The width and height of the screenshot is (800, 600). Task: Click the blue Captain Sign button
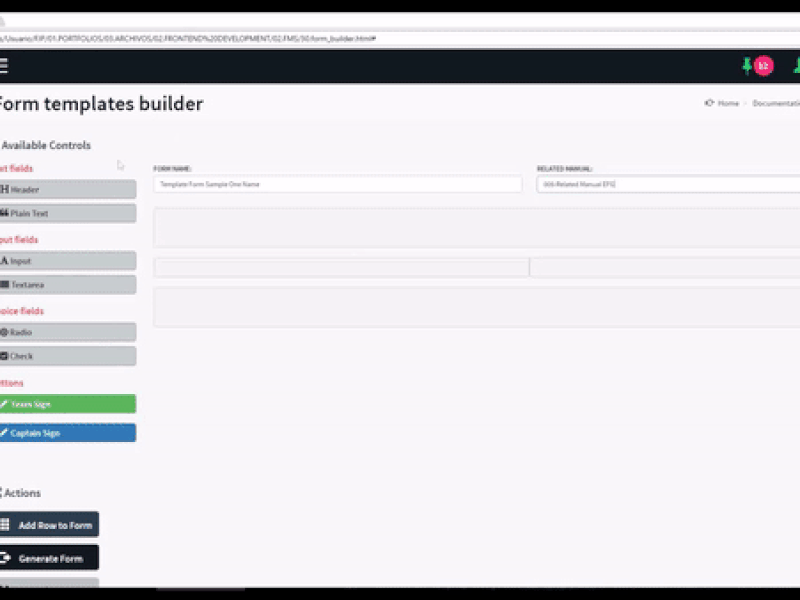point(68,433)
